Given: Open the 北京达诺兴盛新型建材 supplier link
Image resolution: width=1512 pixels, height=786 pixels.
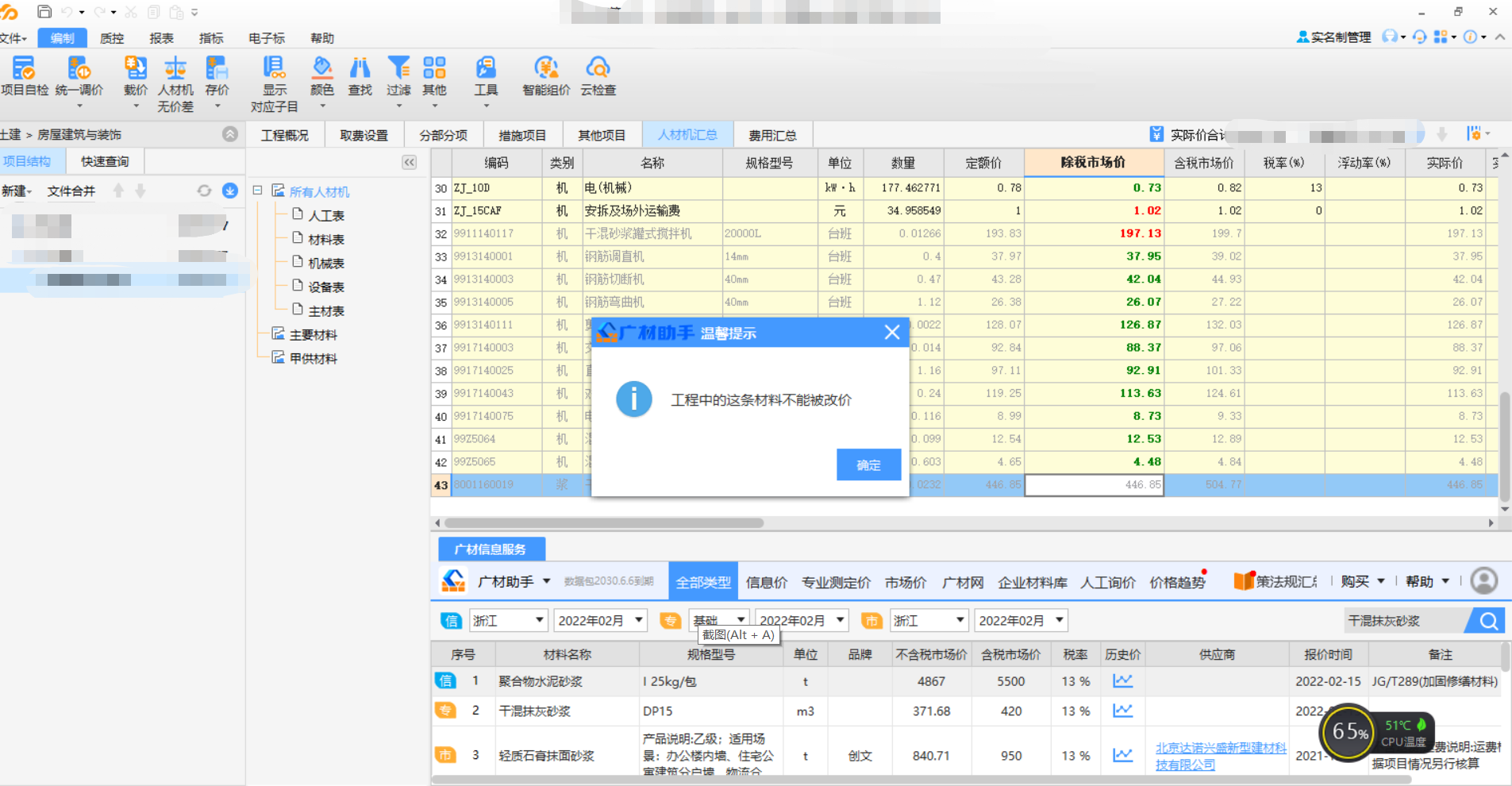Looking at the screenshot, I should pos(1221,756).
